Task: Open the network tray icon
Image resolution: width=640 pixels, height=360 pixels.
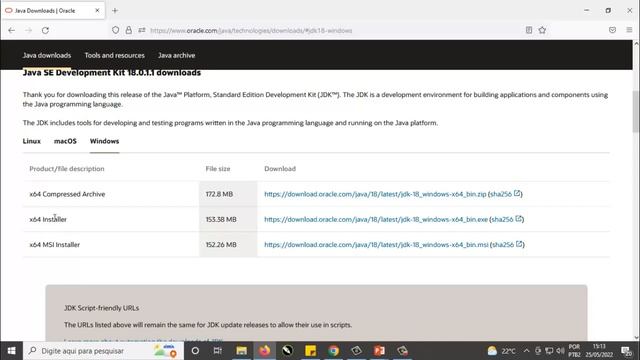Action: pos(549,351)
